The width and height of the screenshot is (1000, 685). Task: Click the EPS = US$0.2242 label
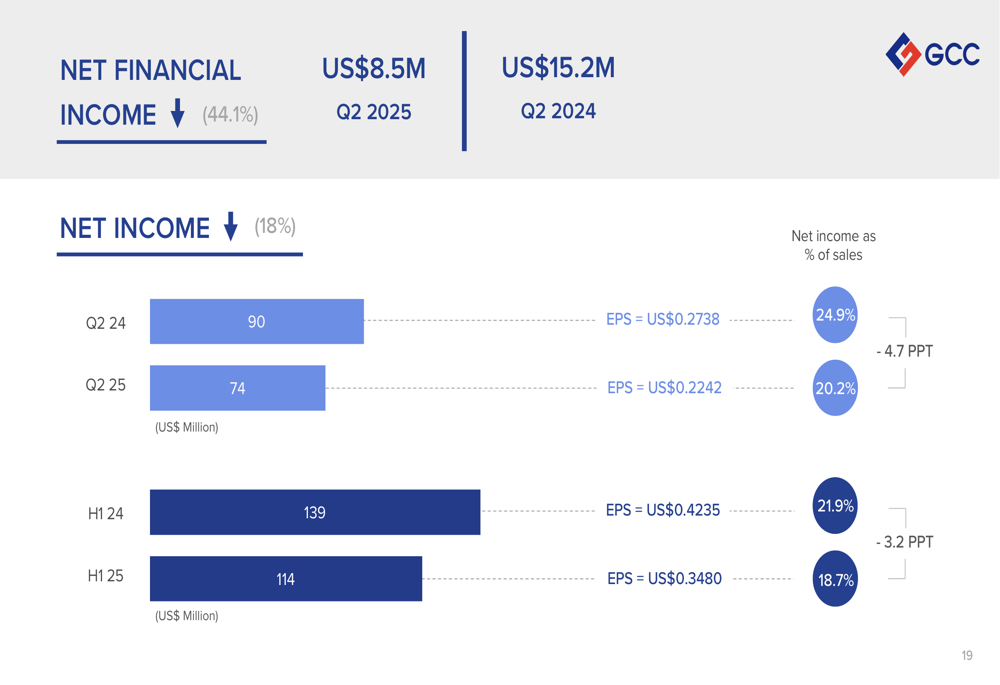pyautogui.click(x=664, y=388)
